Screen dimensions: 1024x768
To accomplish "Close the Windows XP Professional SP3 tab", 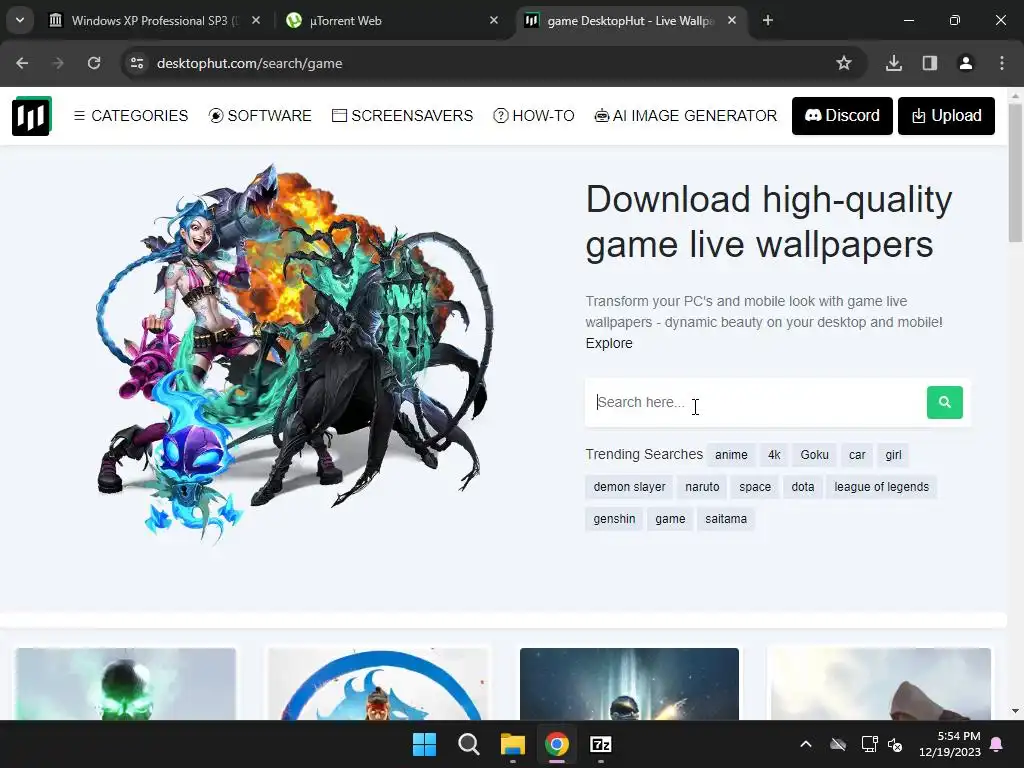I will pos(256,21).
